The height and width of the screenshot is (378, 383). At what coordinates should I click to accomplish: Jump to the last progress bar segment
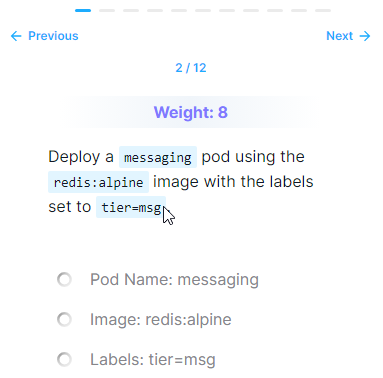(323, 10)
